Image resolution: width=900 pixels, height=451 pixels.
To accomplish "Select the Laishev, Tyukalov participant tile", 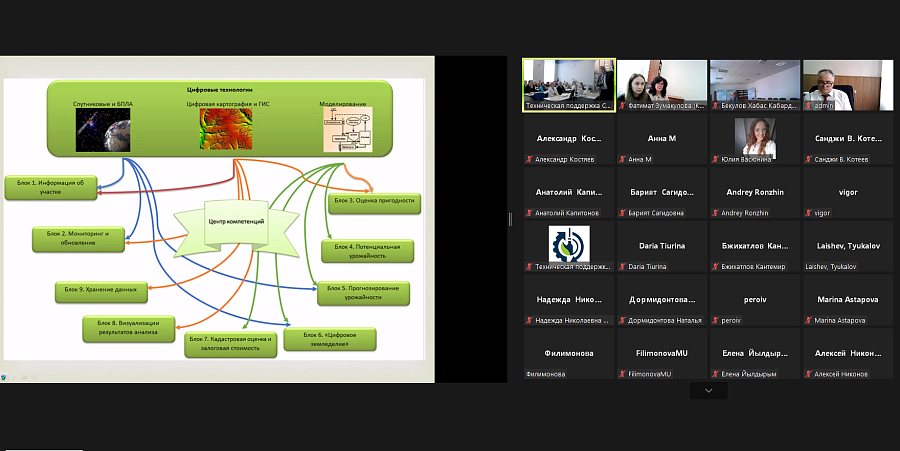I will (848, 247).
